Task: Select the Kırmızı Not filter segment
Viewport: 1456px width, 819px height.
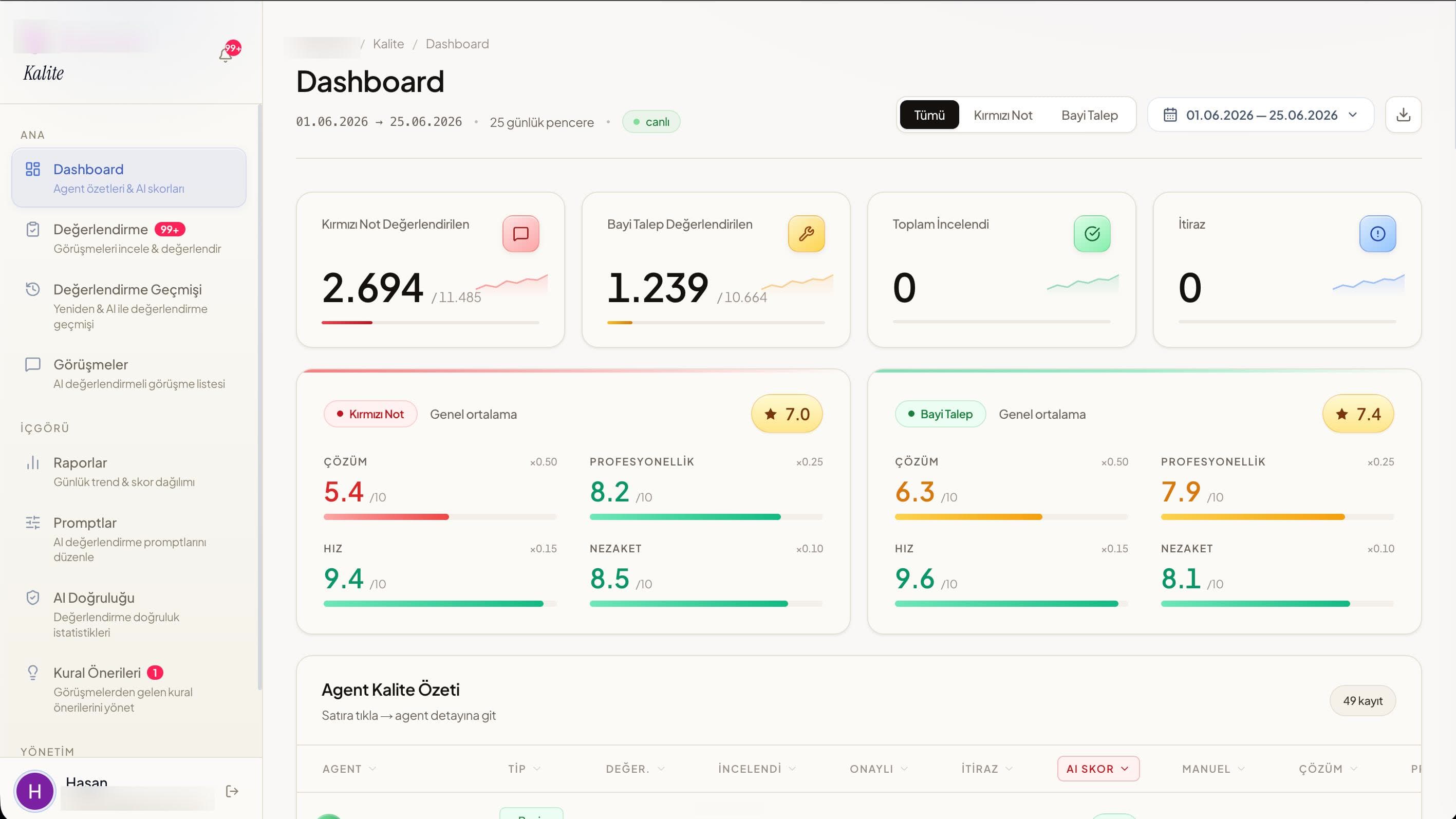Action: [1003, 115]
